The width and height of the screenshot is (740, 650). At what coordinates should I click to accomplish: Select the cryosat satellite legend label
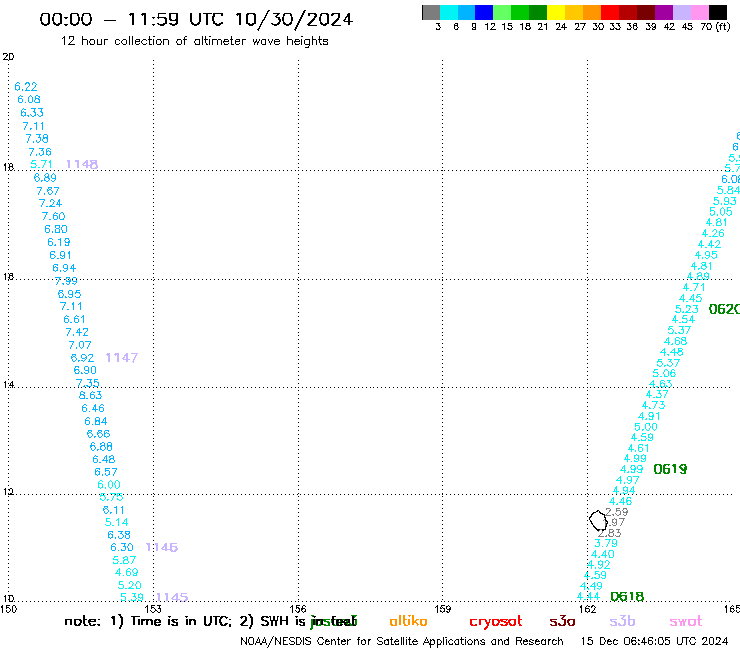[x=496, y=622]
